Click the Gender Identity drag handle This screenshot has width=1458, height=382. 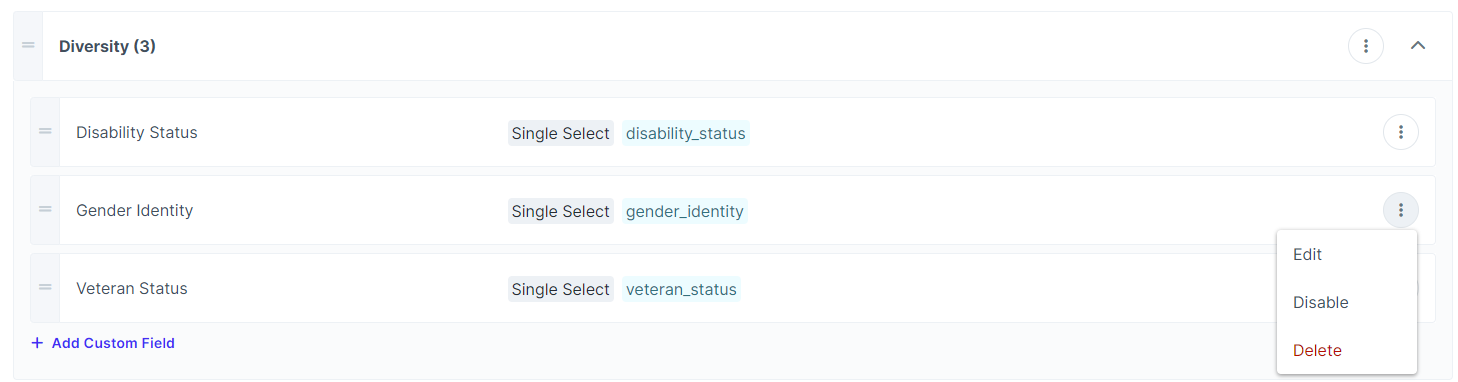tap(45, 210)
